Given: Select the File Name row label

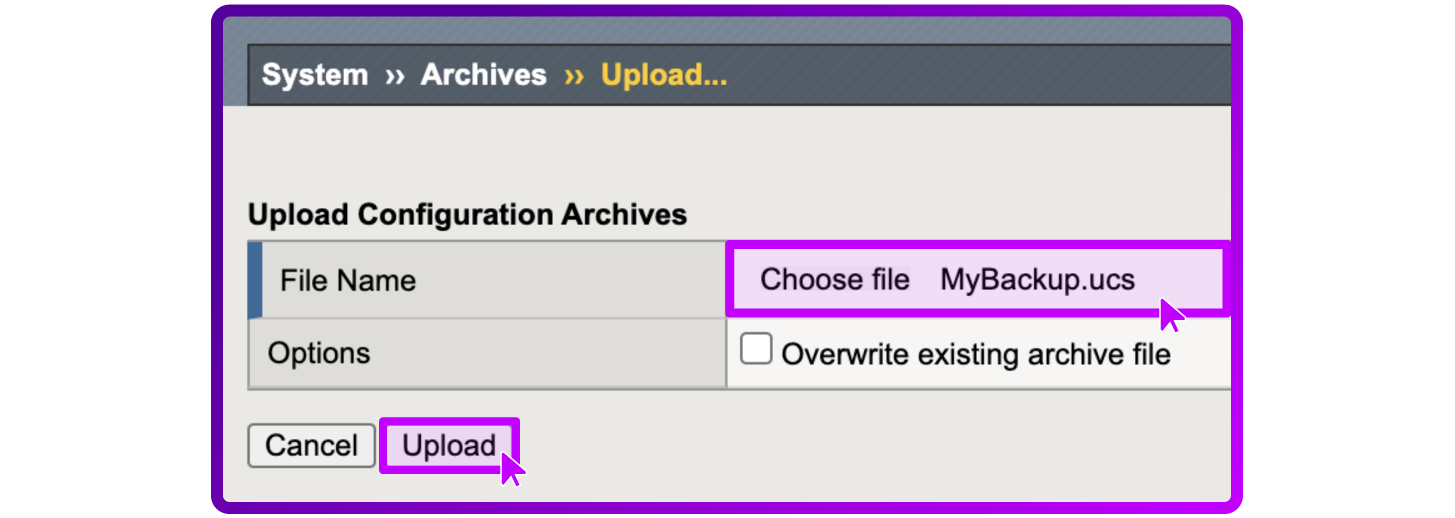Looking at the screenshot, I should pyautogui.click(x=348, y=280).
